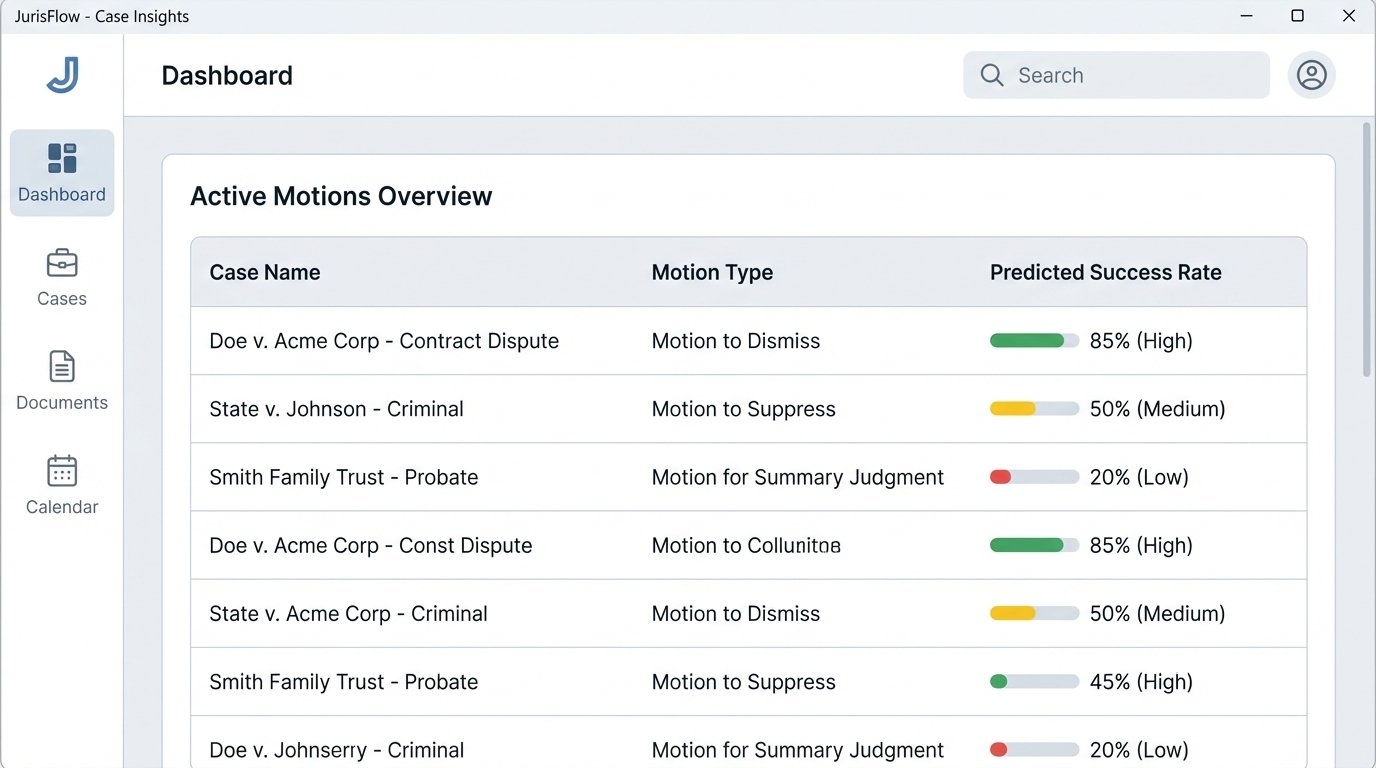Click the 50% yellow bar for State v. Johnson
This screenshot has width=1376, height=768.
[x=1033, y=409]
